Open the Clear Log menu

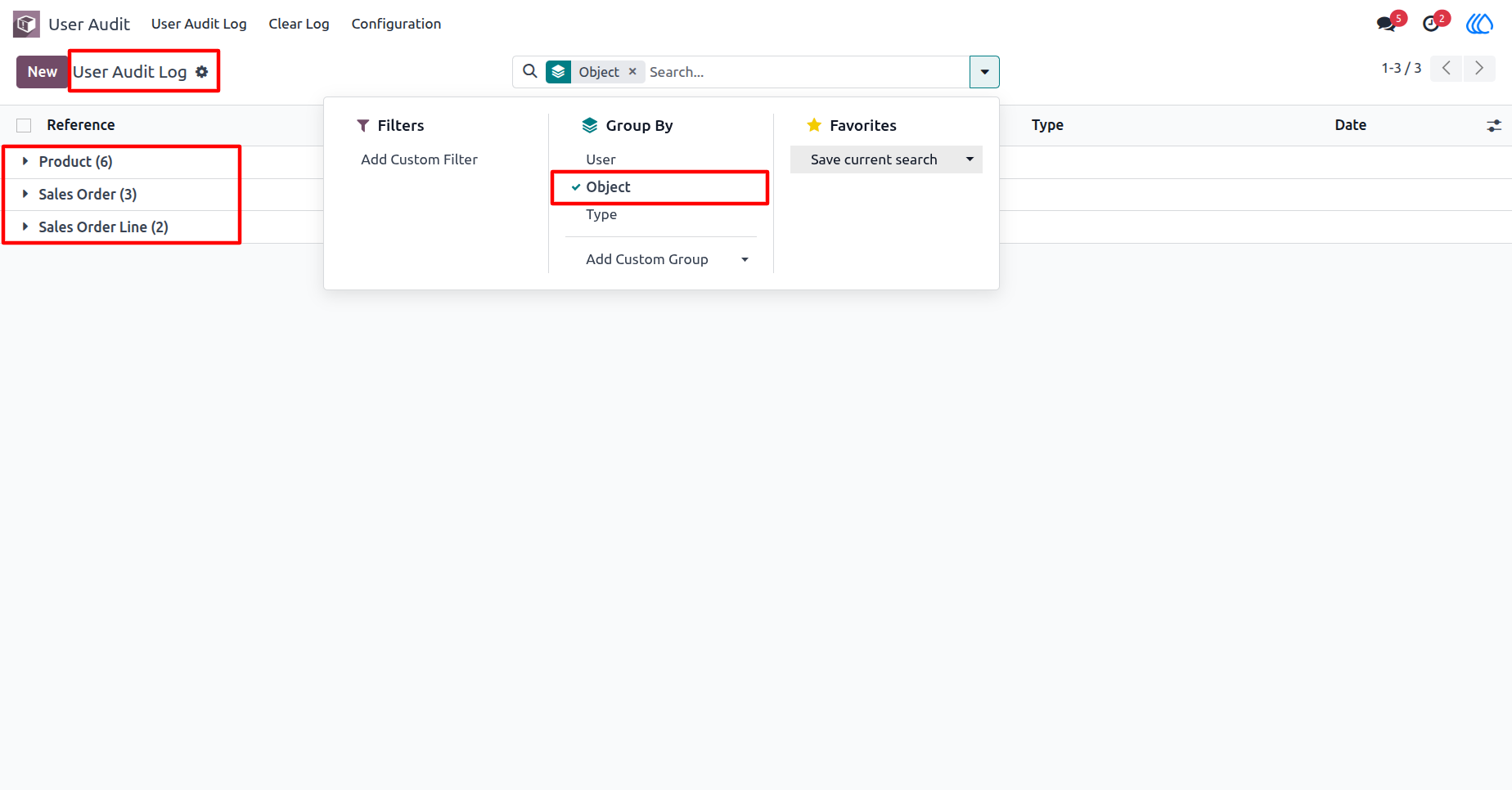point(299,24)
